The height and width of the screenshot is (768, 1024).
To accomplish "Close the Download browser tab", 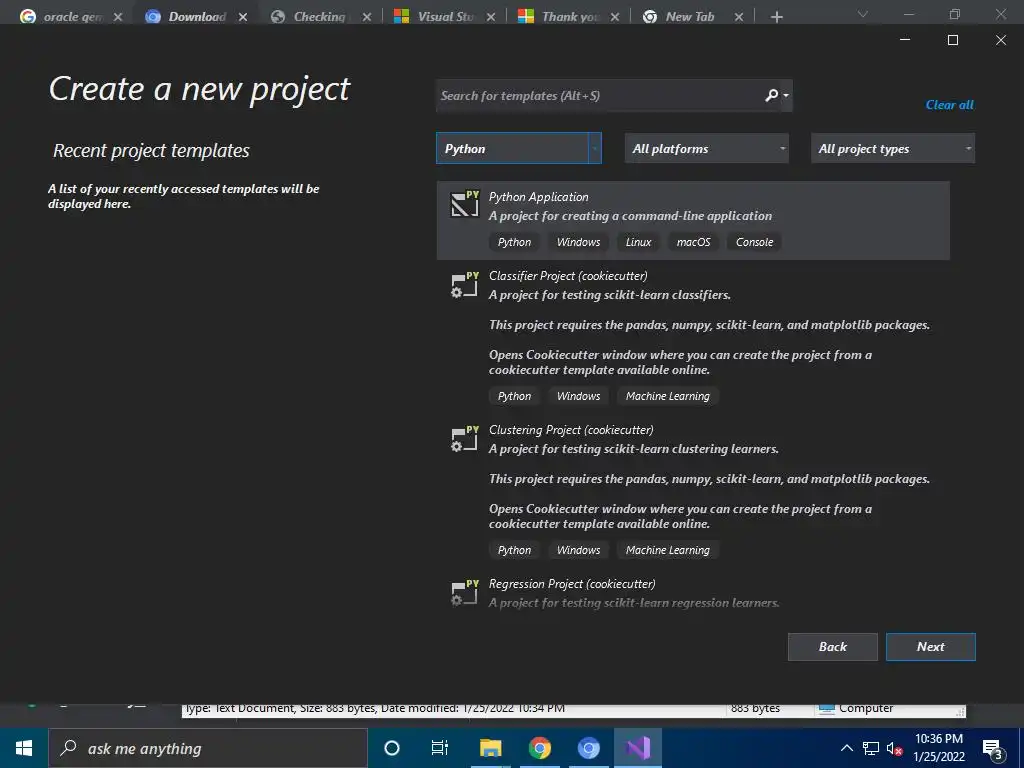I will 243,17.
